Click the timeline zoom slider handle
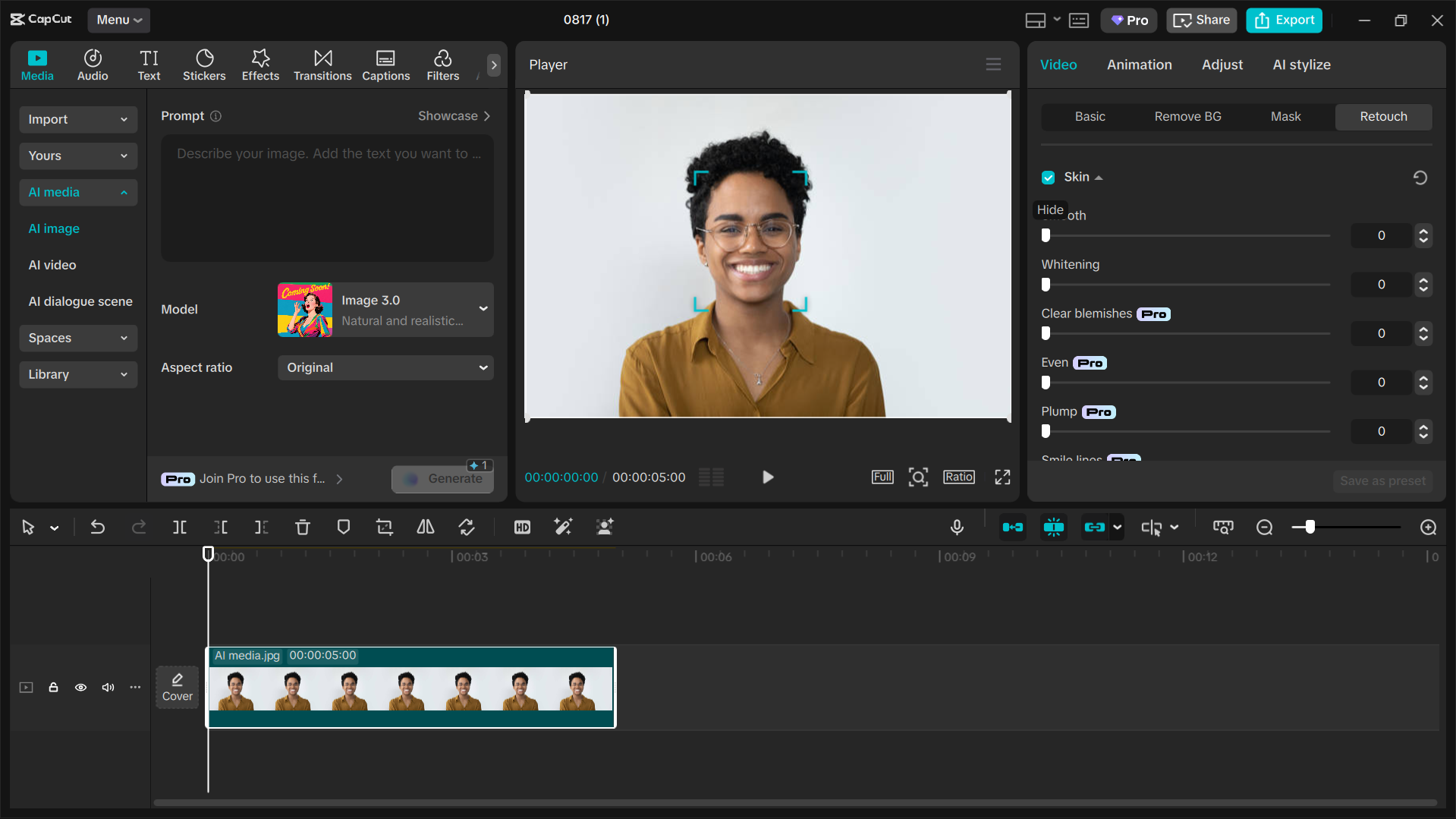 click(x=1310, y=527)
